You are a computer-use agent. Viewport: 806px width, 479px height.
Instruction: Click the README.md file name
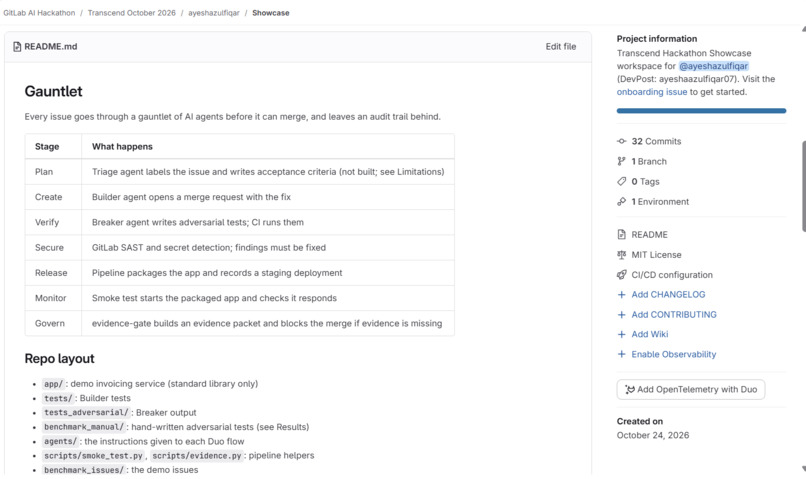(x=51, y=47)
